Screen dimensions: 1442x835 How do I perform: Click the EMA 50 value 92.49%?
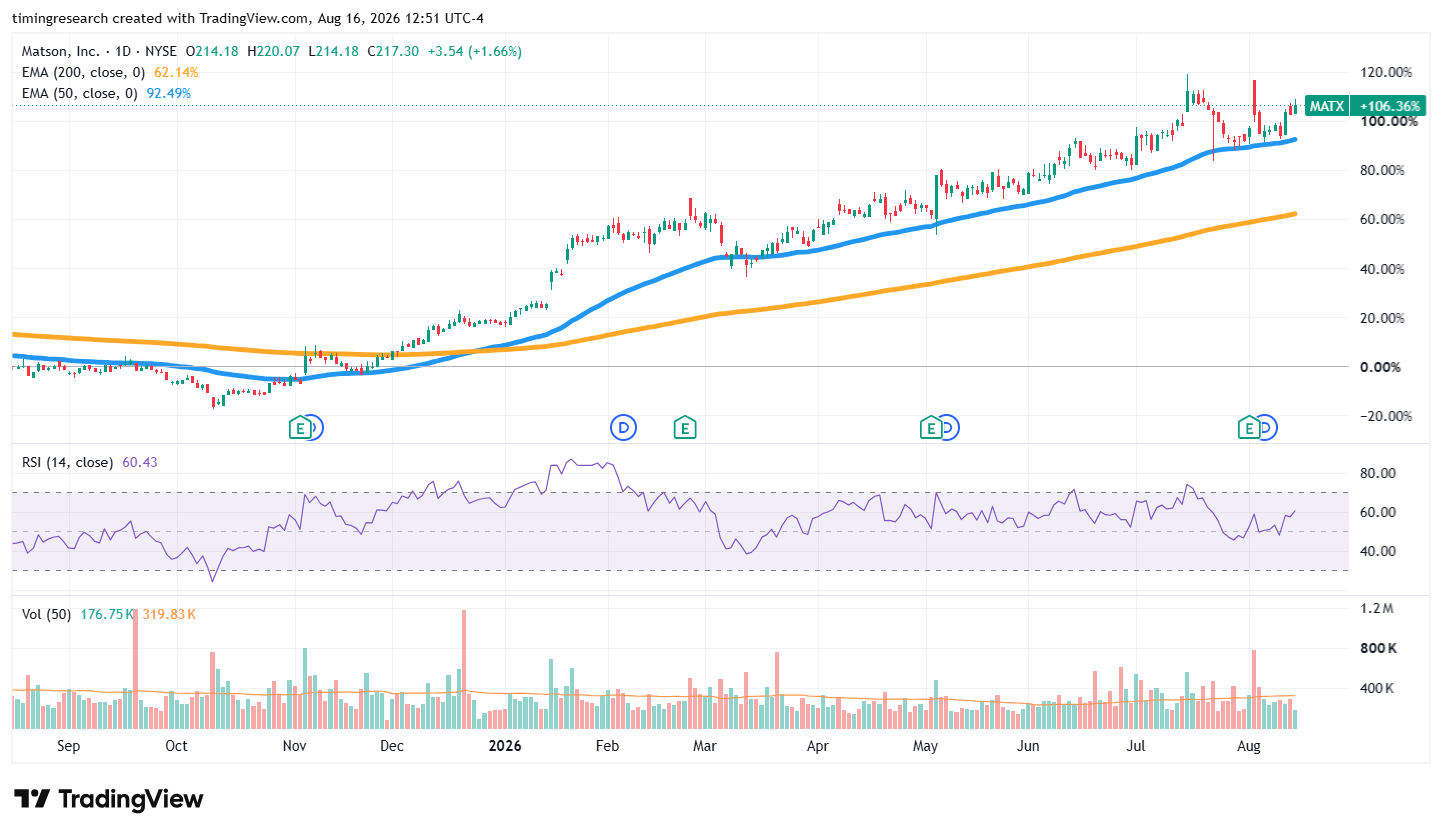168,93
